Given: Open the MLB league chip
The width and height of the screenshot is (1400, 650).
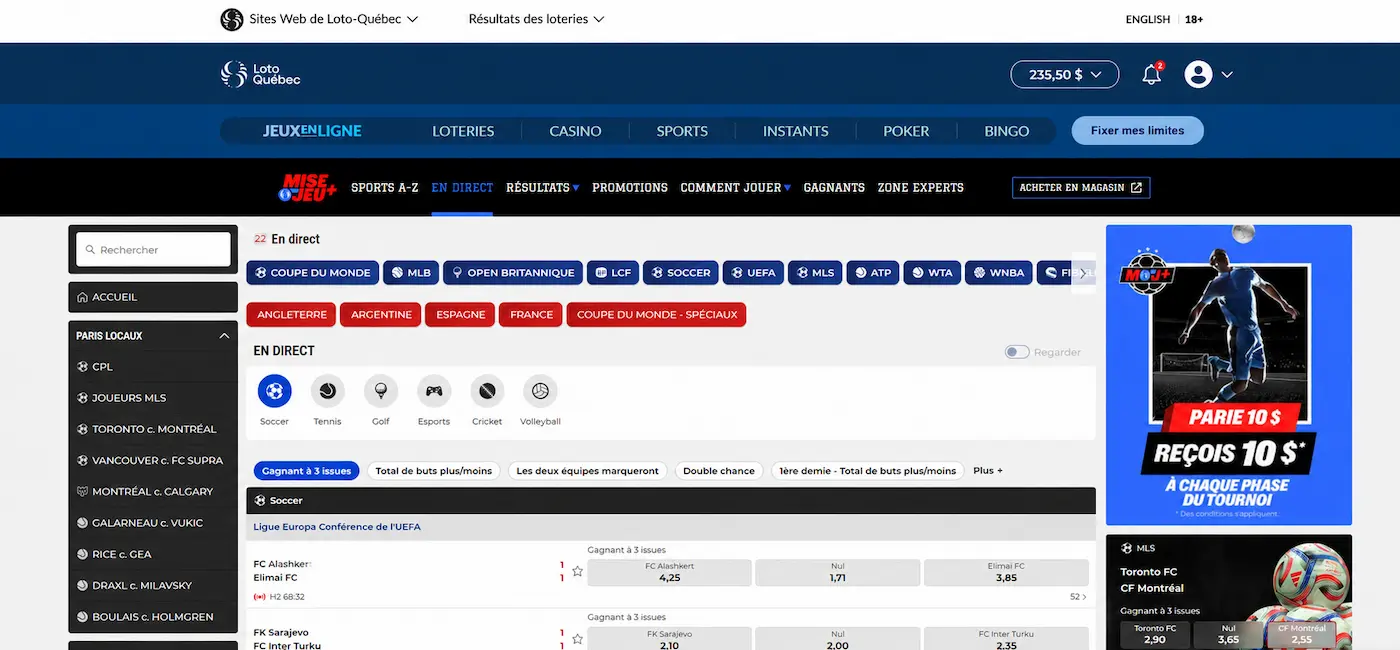Looking at the screenshot, I should [x=411, y=272].
